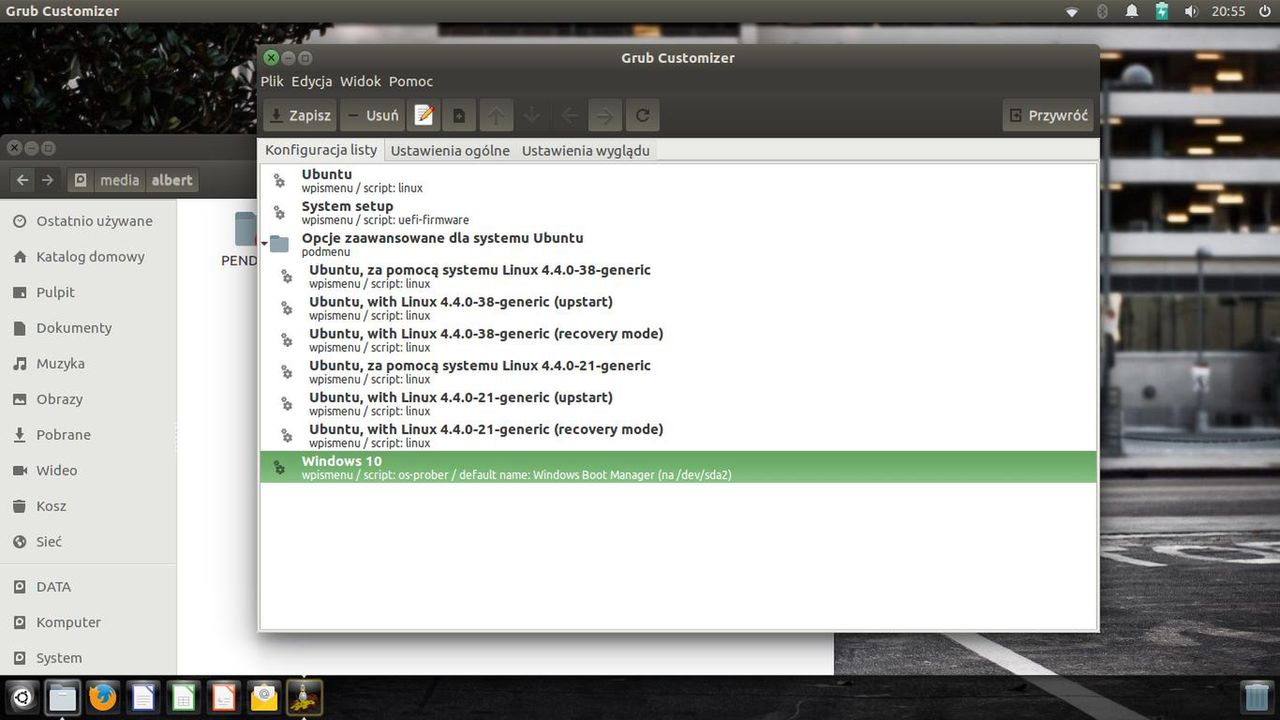Click the left arrow toolbar button
This screenshot has height=720, width=1280.
569,115
